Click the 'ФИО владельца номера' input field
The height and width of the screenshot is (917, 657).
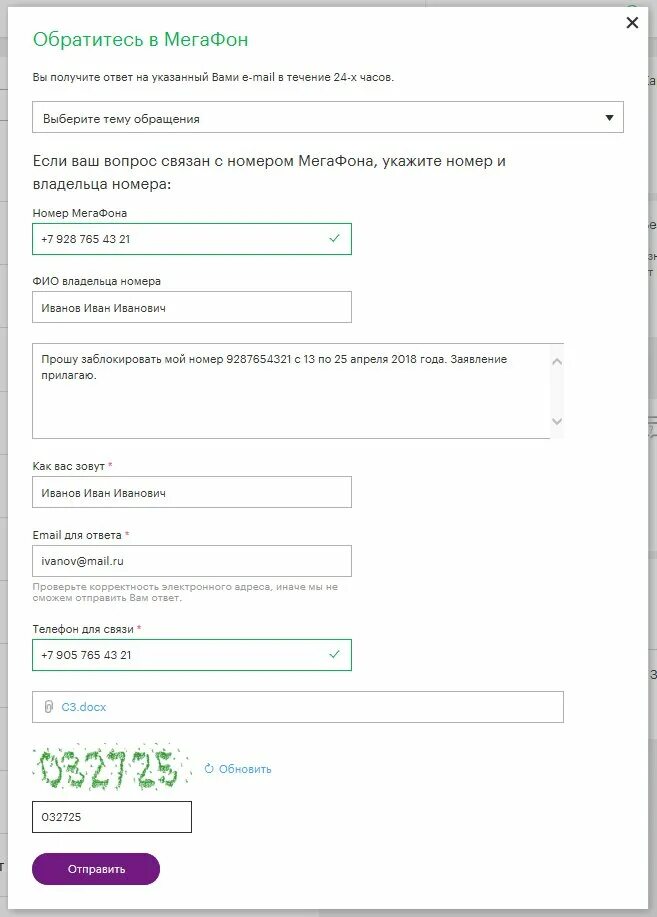coord(192,308)
